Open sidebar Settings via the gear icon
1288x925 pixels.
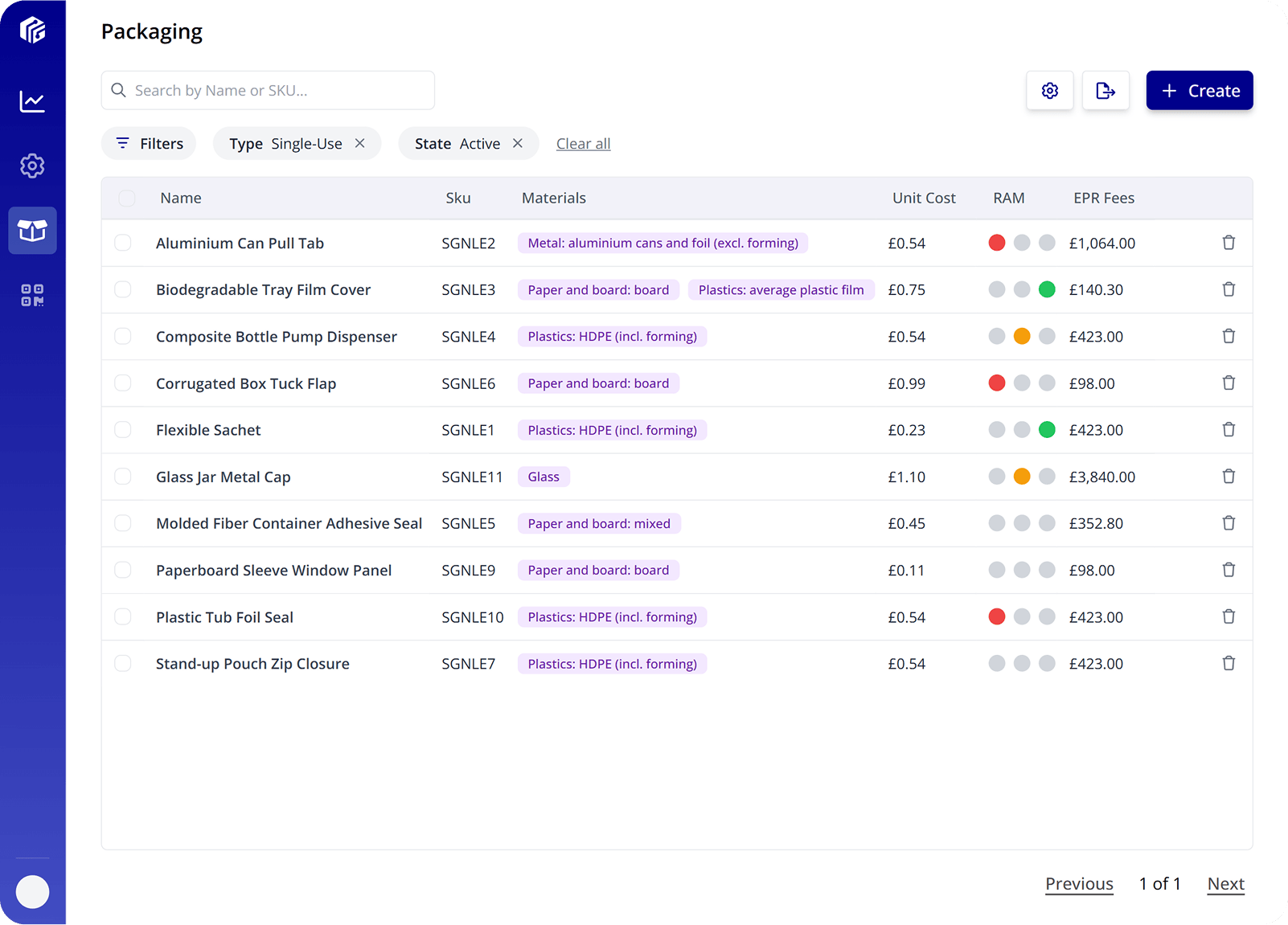(32, 166)
